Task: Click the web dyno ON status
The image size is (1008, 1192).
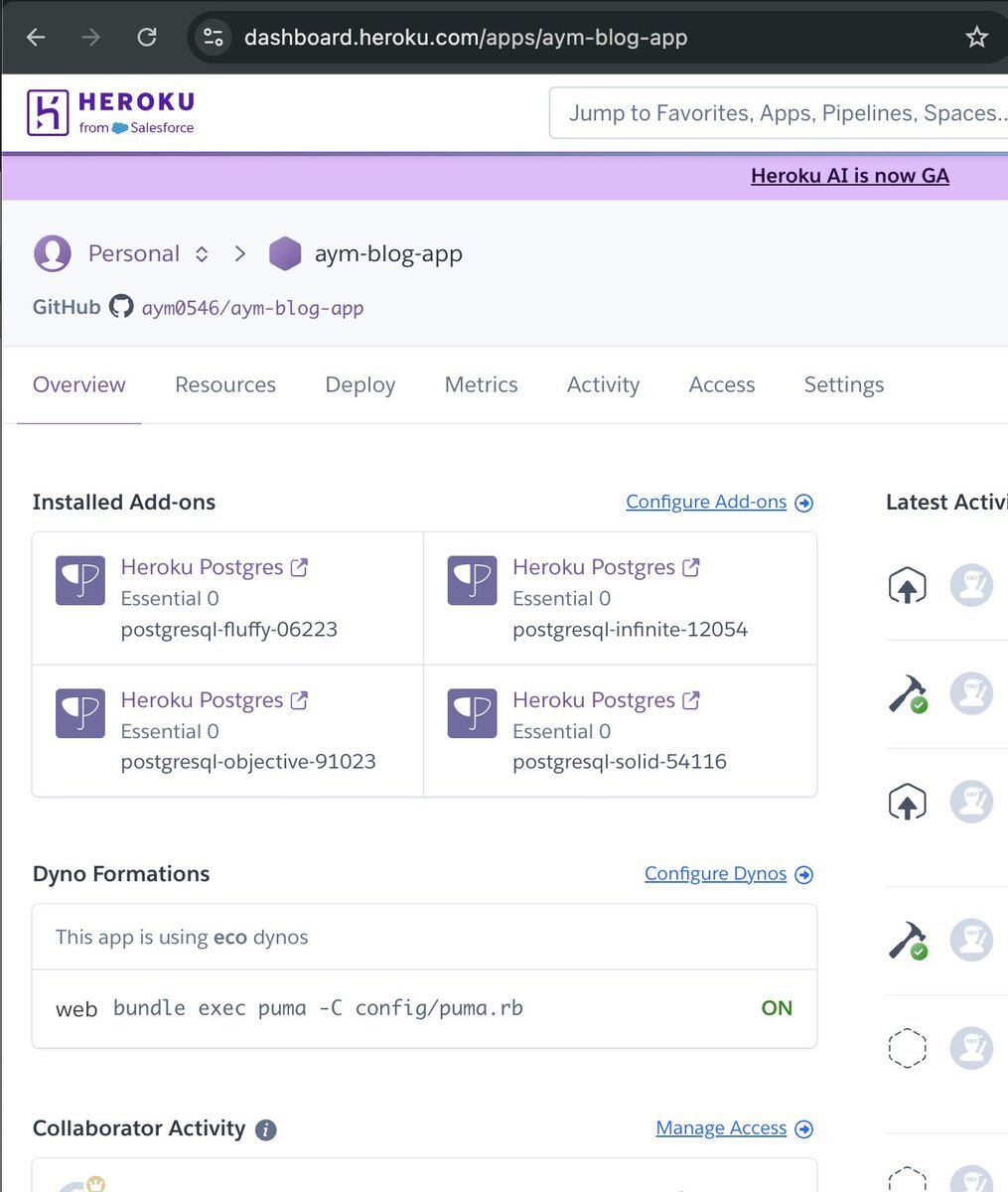Action: tap(777, 1008)
